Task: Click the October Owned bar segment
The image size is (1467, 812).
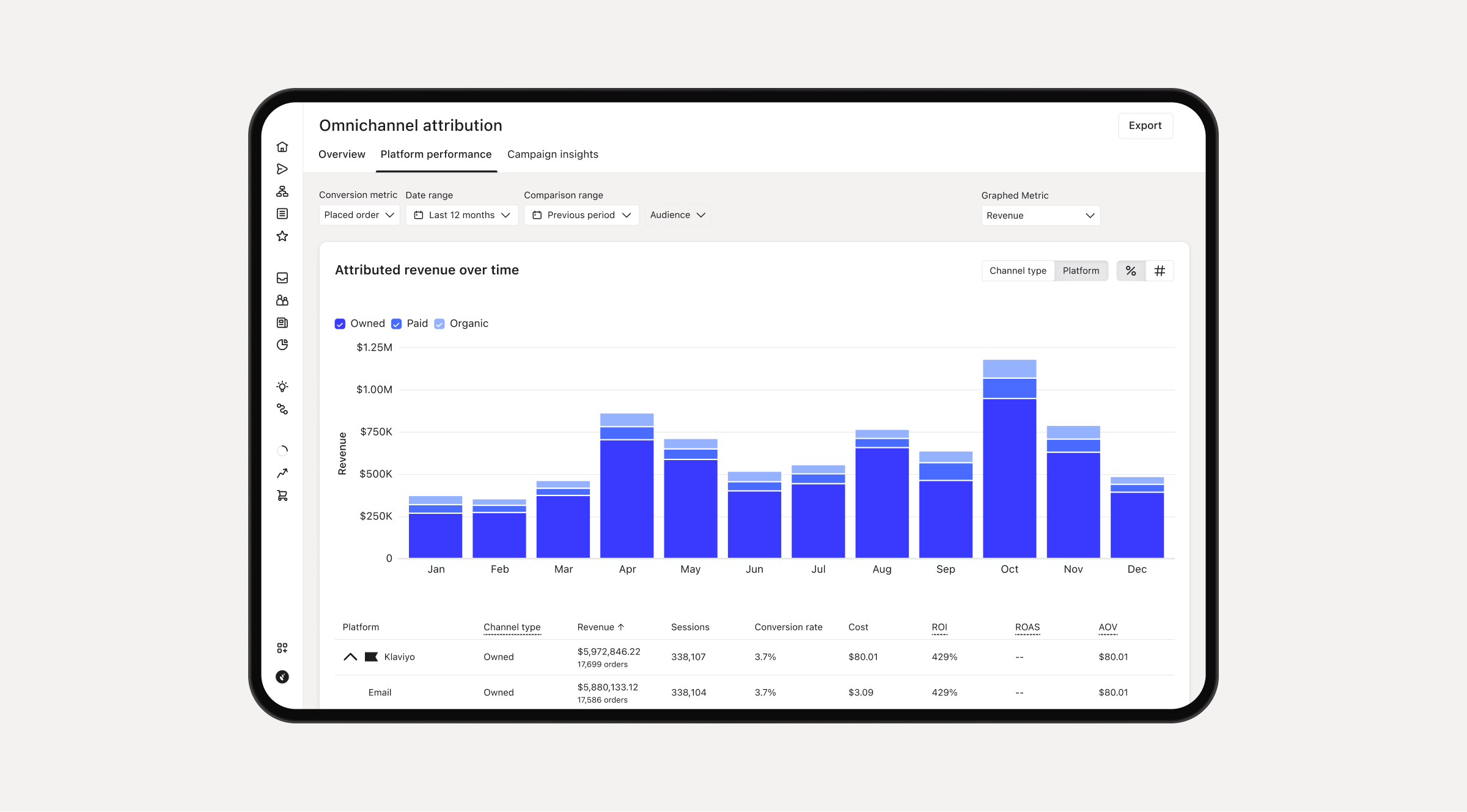Action: [1009, 478]
